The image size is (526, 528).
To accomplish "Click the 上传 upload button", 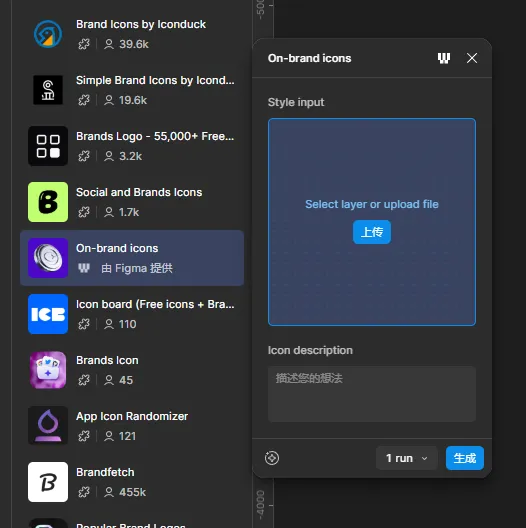I will [372, 232].
